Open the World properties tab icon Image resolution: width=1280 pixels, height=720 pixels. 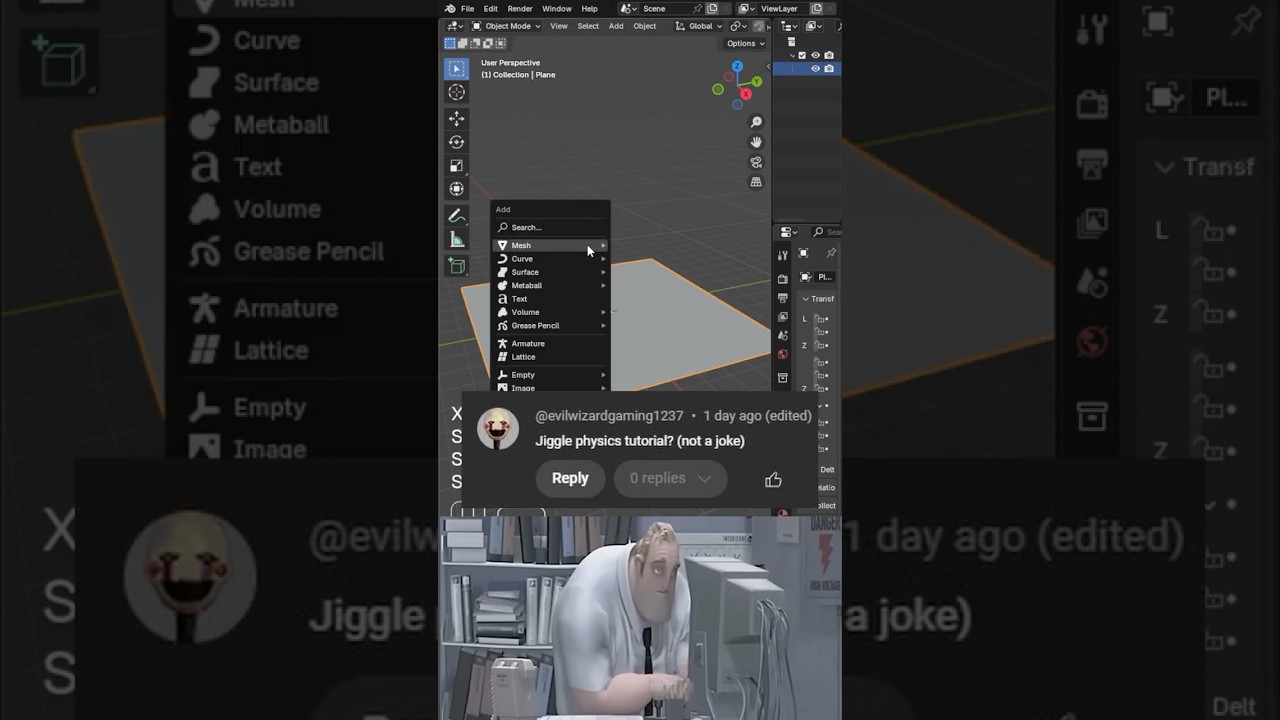pyautogui.click(x=782, y=354)
